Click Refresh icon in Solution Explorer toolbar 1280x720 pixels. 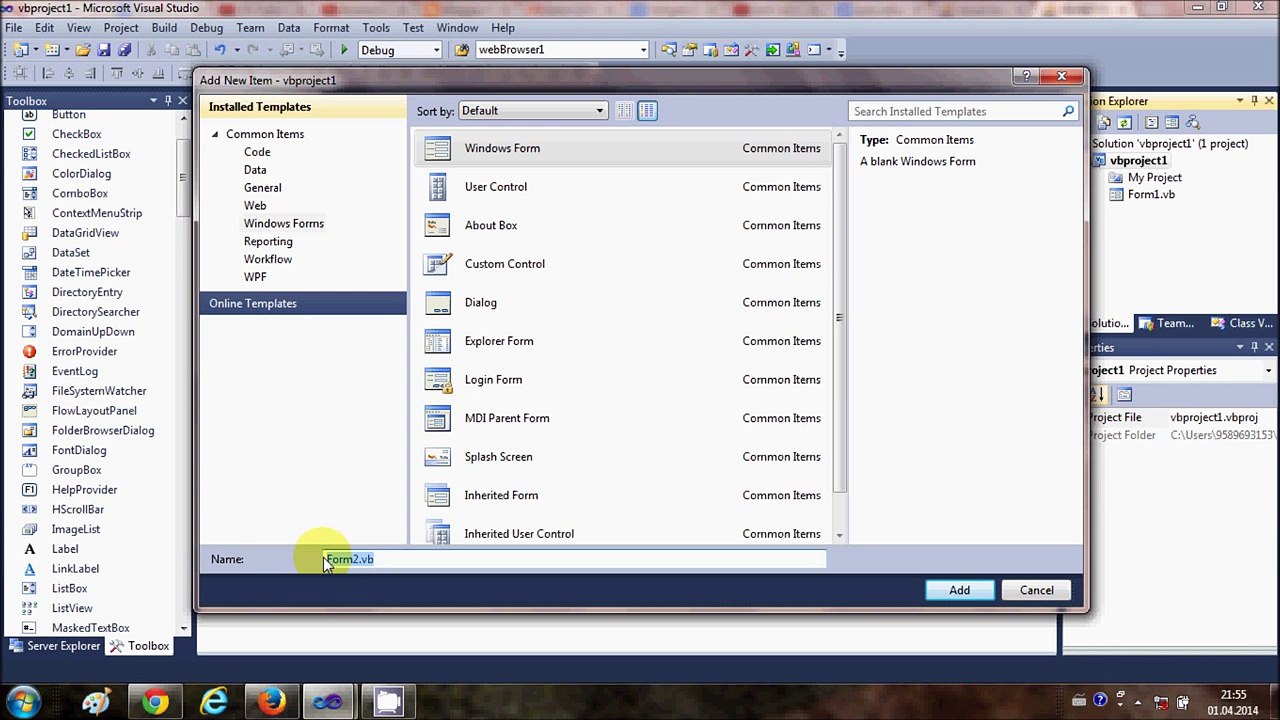tap(1124, 122)
